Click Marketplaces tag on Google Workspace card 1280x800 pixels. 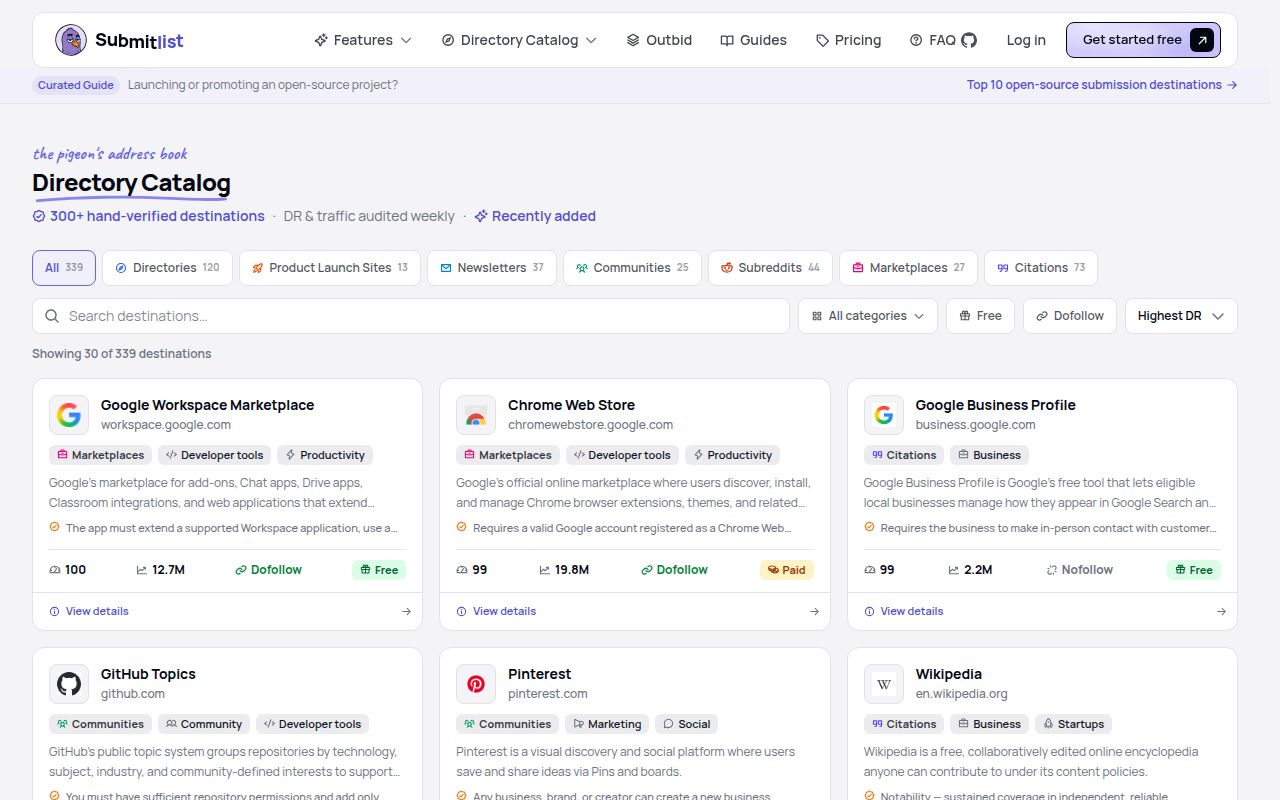coord(100,455)
